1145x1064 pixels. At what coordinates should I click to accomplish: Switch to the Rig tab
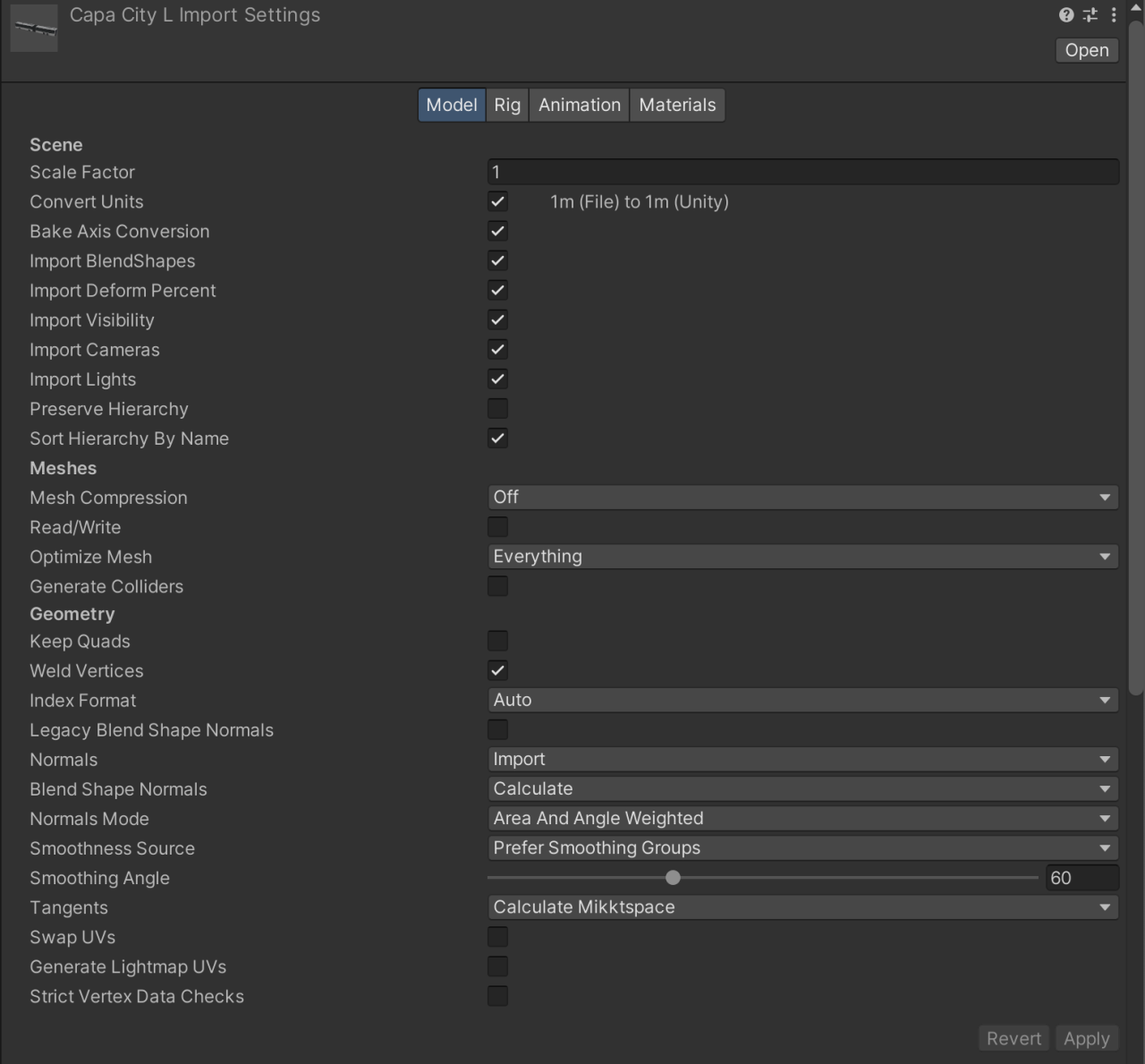pos(507,105)
